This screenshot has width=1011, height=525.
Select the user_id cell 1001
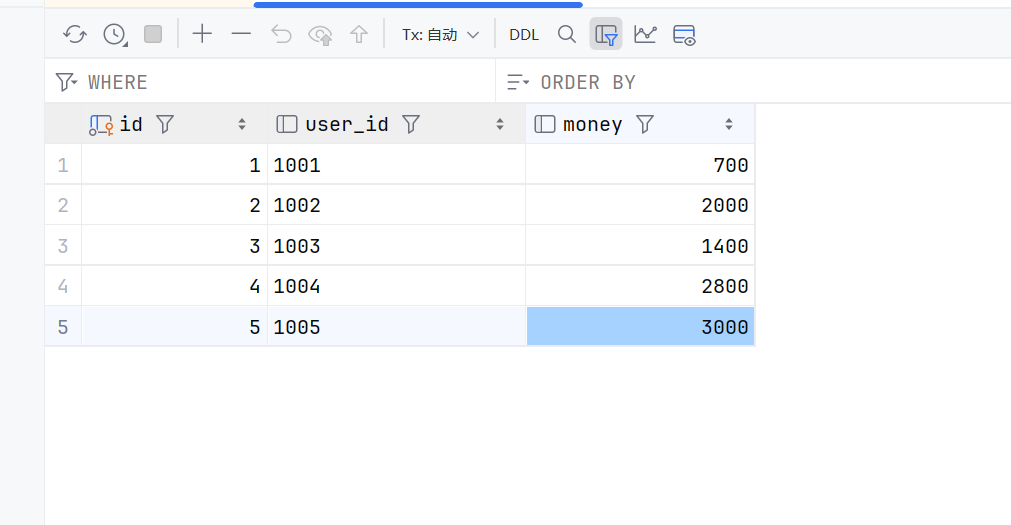397,164
